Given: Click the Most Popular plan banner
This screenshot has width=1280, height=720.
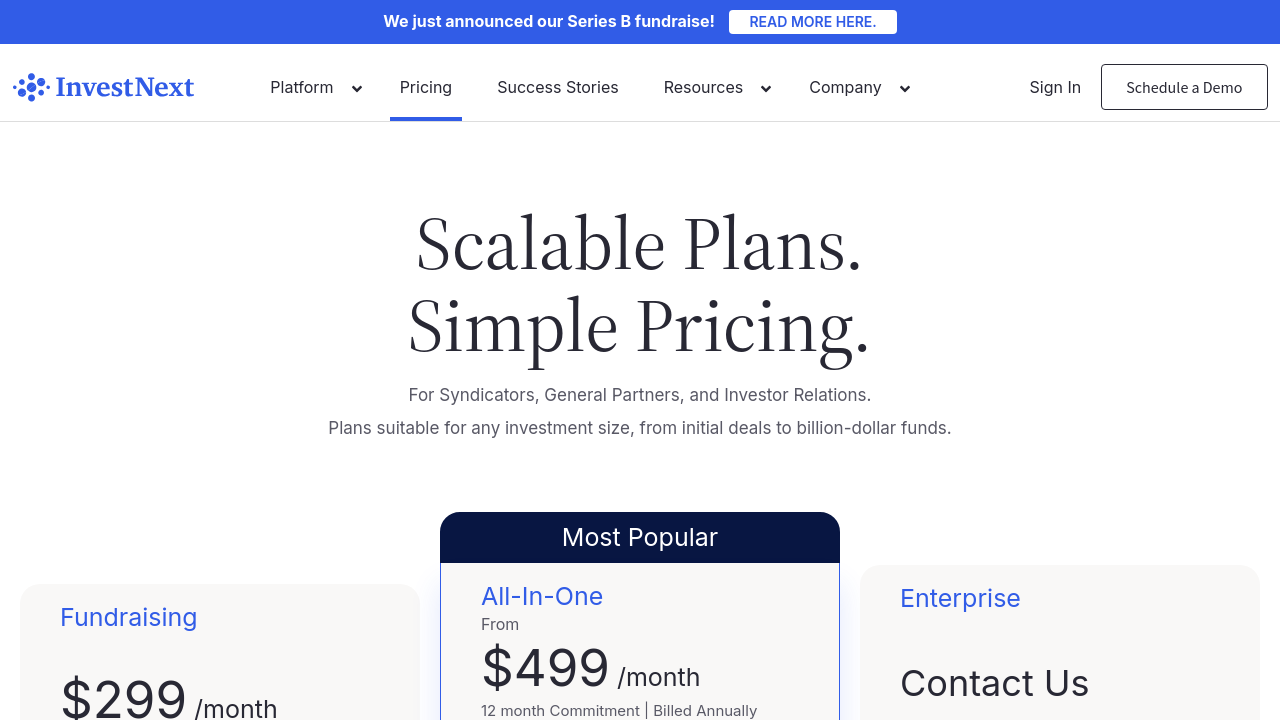Looking at the screenshot, I should pyautogui.click(x=640, y=538).
